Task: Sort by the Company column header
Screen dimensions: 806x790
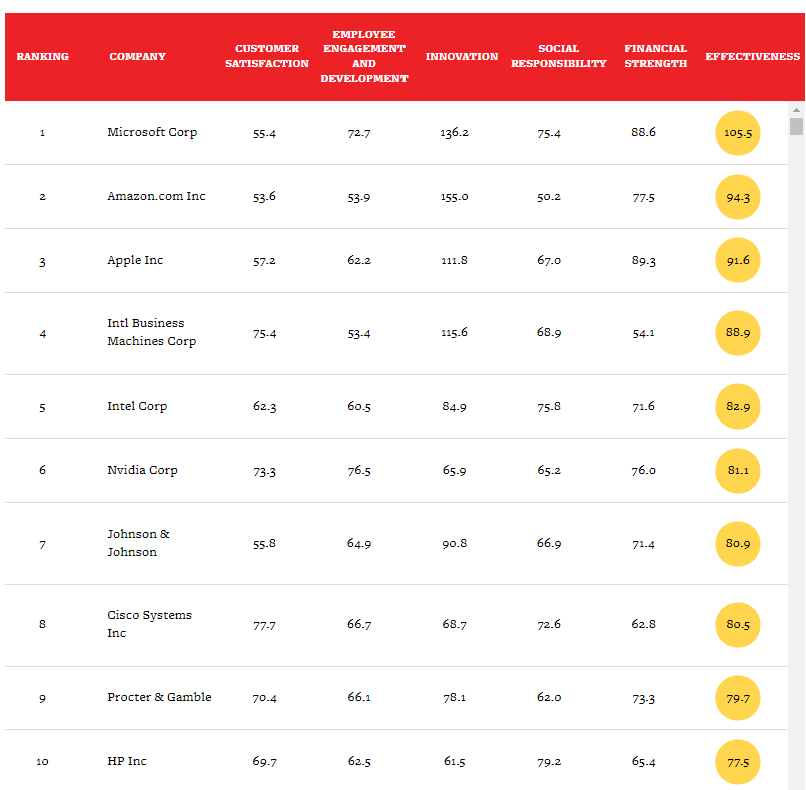Action: [x=138, y=56]
